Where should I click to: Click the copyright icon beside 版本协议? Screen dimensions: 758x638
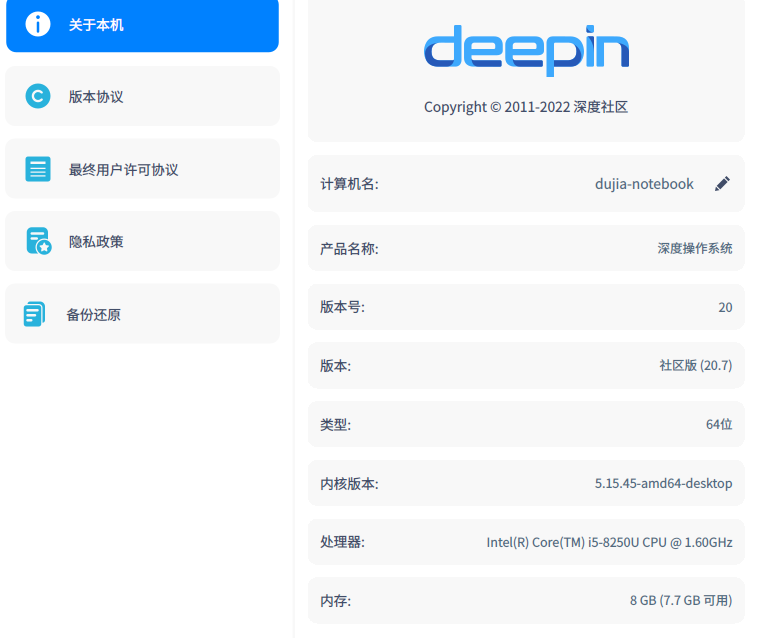pos(38,96)
